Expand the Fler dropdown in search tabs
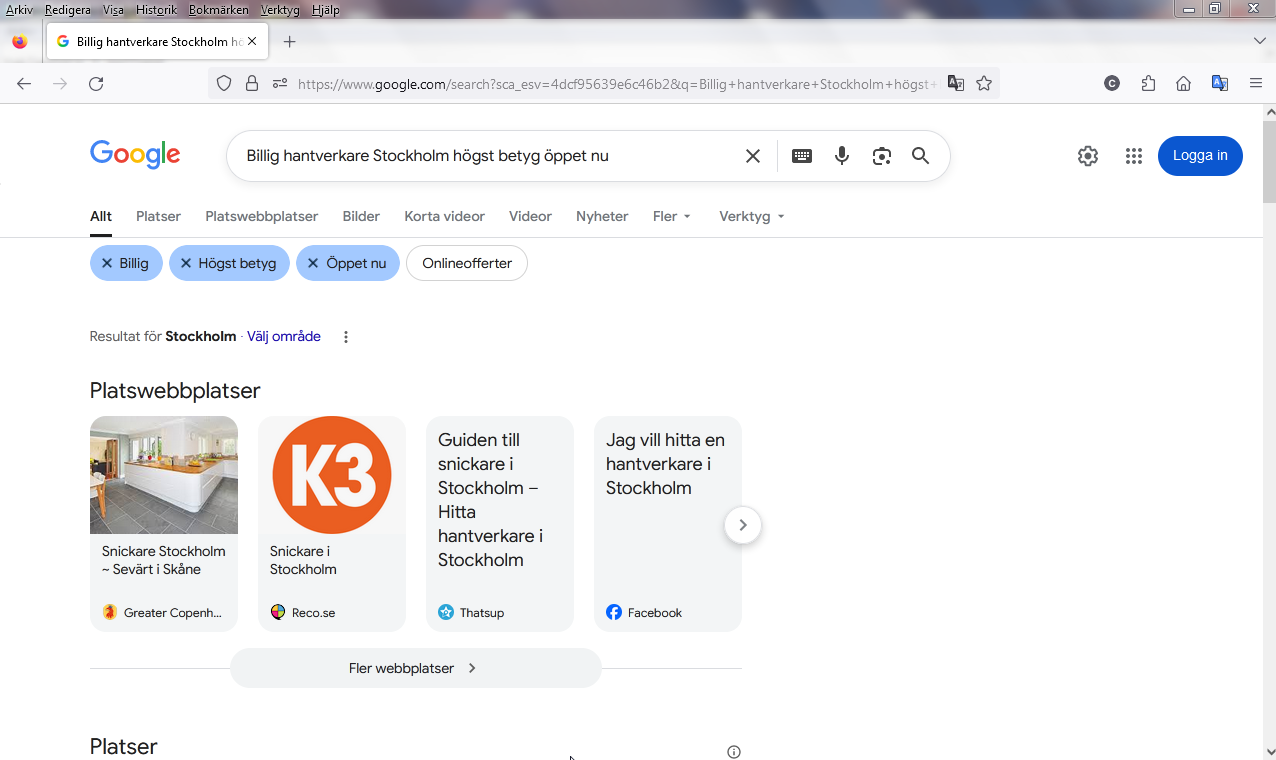 [x=671, y=216]
